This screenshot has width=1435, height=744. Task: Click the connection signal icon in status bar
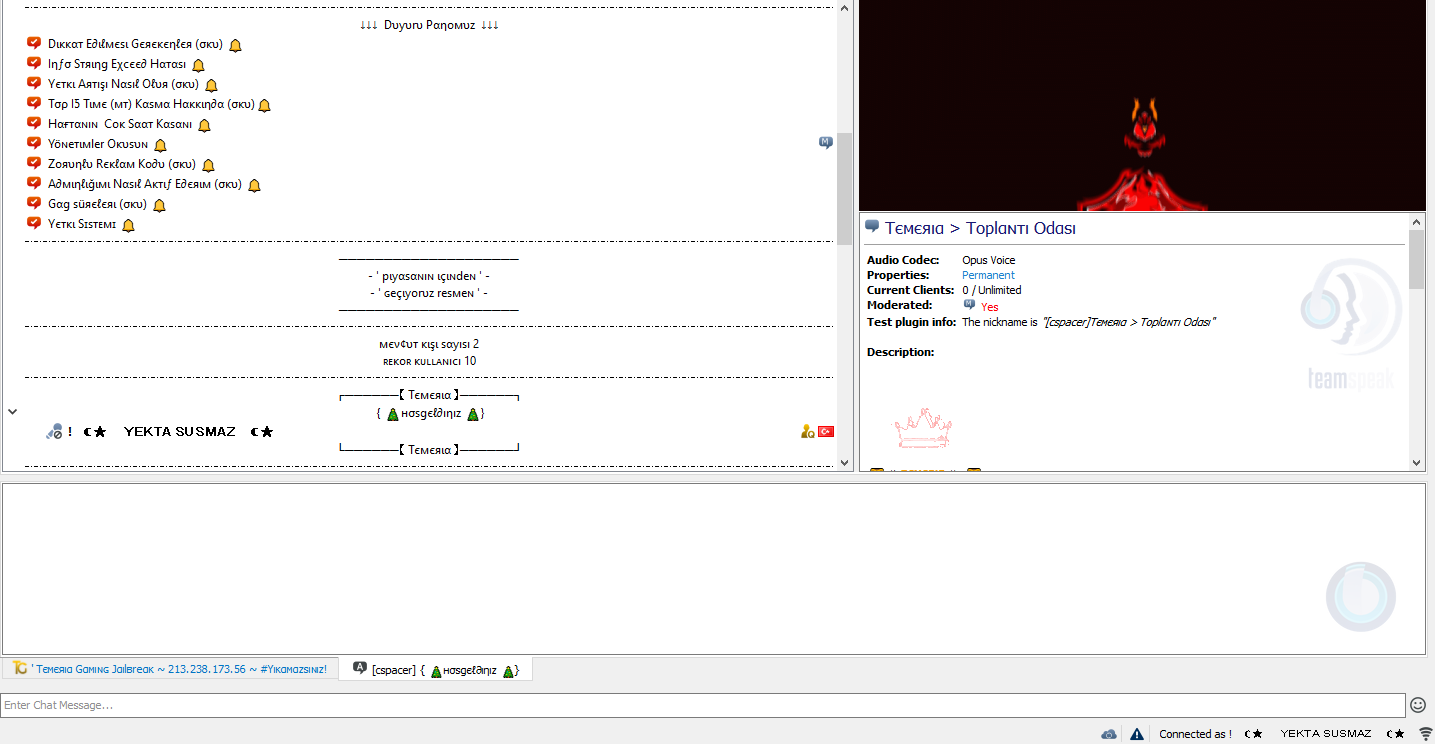tap(1426, 734)
